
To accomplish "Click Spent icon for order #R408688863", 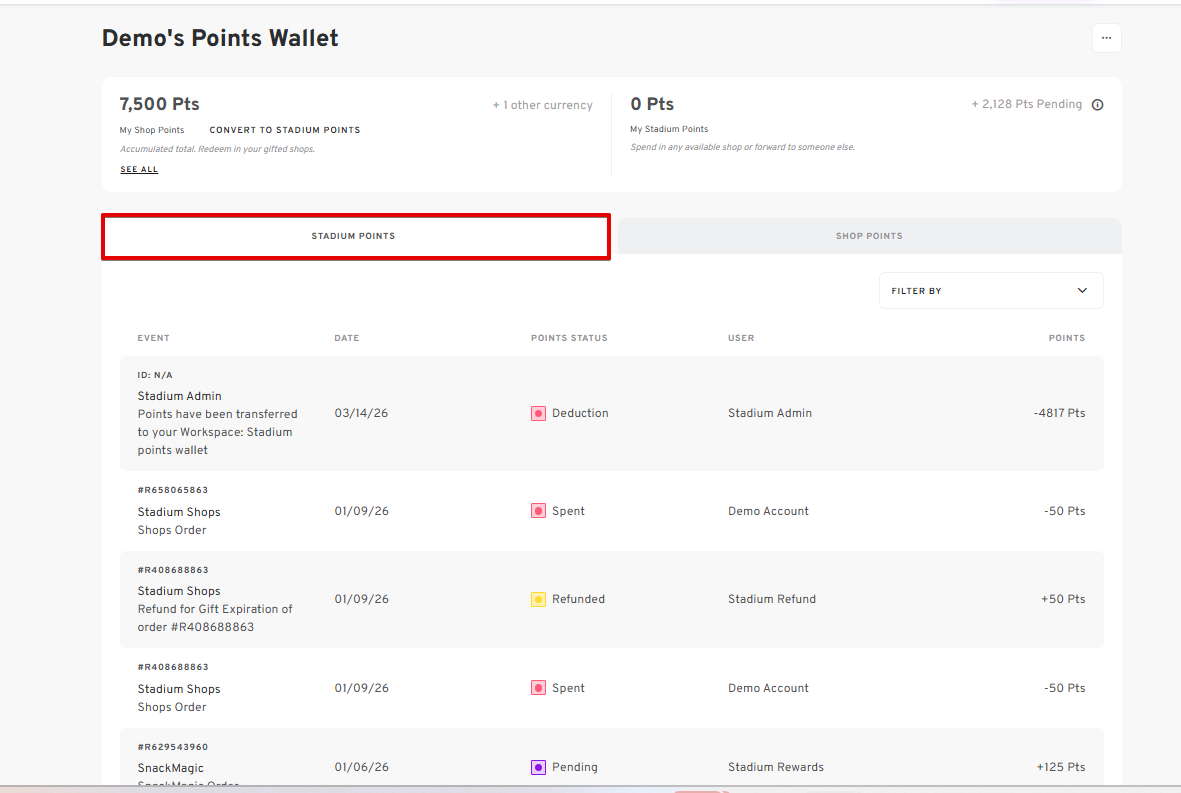I will coord(538,688).
